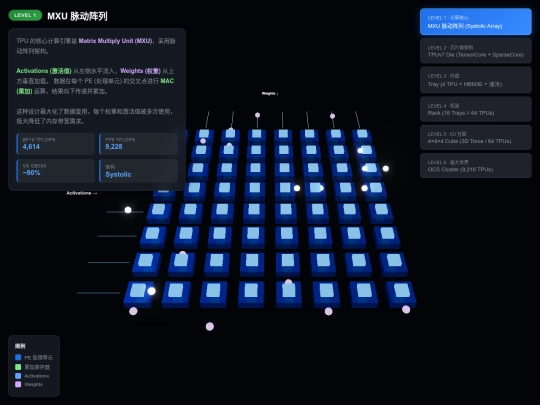
Task: Open Level 2 TPUv7 Die view
Action: [476, 51]
